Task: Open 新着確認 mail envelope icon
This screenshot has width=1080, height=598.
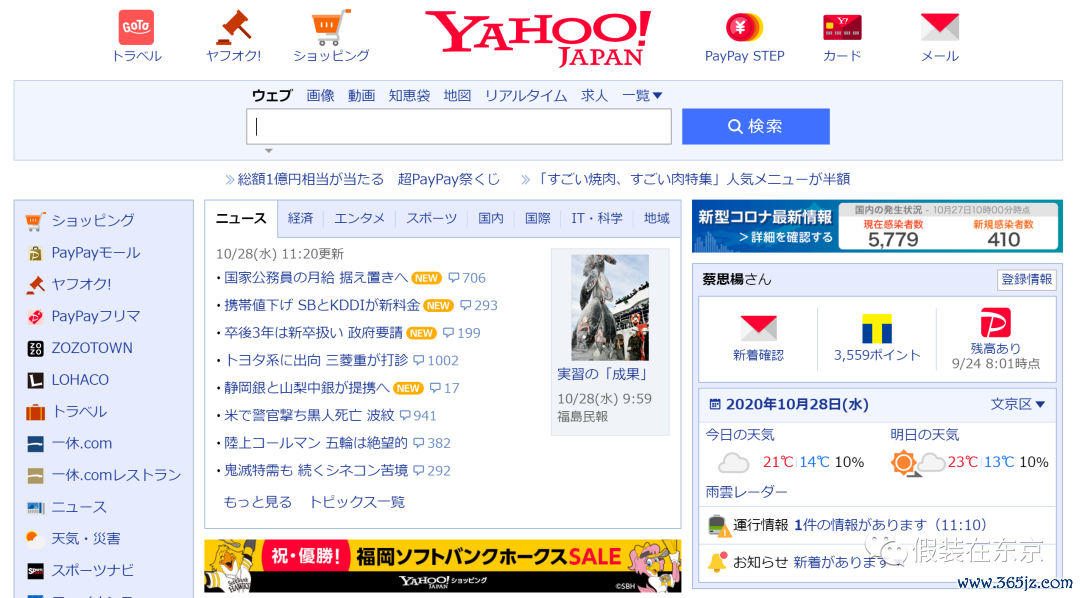Action: coord(758,328)
